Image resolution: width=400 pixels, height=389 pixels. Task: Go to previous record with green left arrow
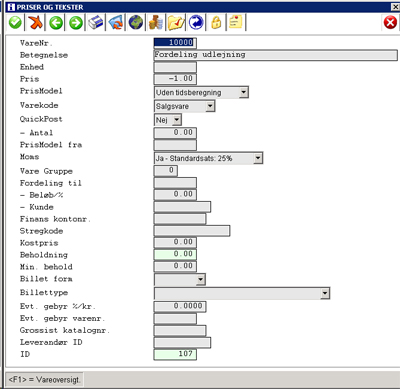(56, 23)
